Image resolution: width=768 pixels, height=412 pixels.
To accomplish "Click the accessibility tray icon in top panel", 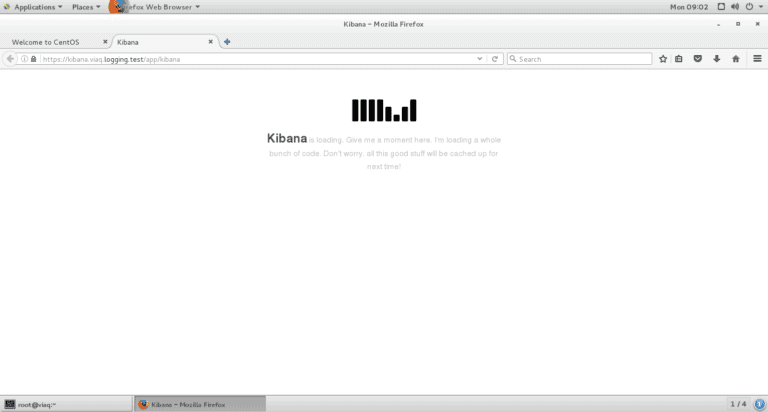I will pos(721,7).
